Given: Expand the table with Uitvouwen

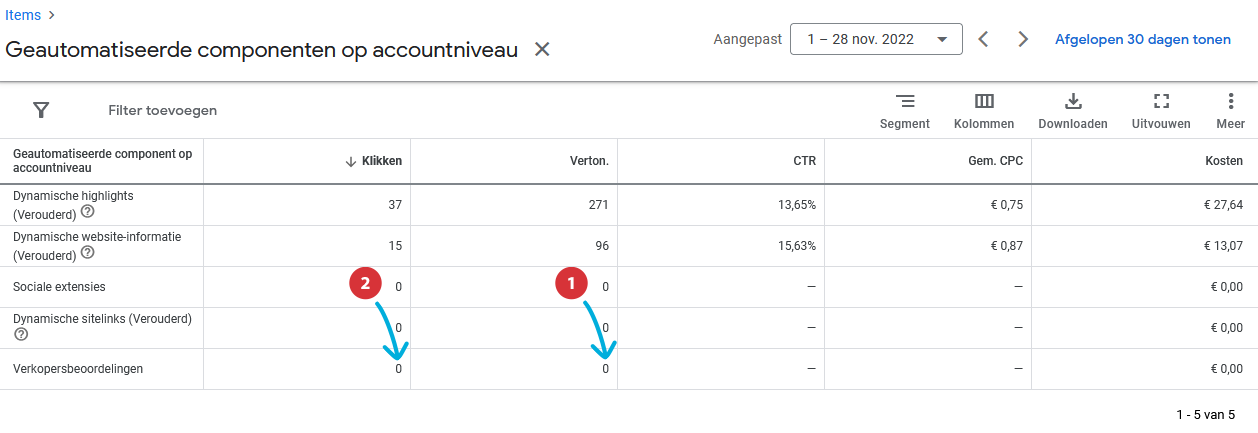Looking at the screenshot, I should [1160, 110].
